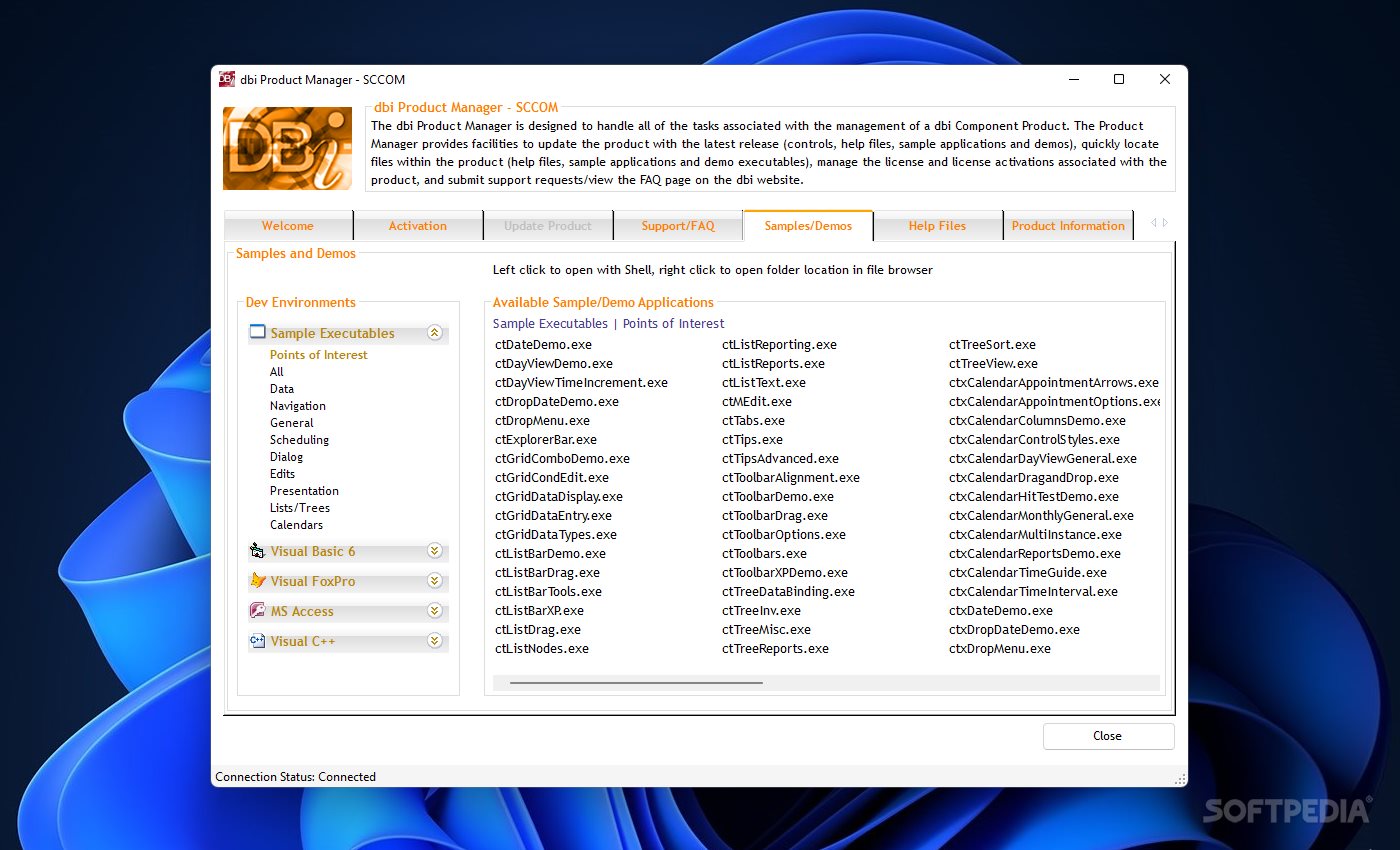Image resolution: width=1400 pixels, height=850 pixels.
Task: Open the Support/FAQ tab
Action: 678,226
